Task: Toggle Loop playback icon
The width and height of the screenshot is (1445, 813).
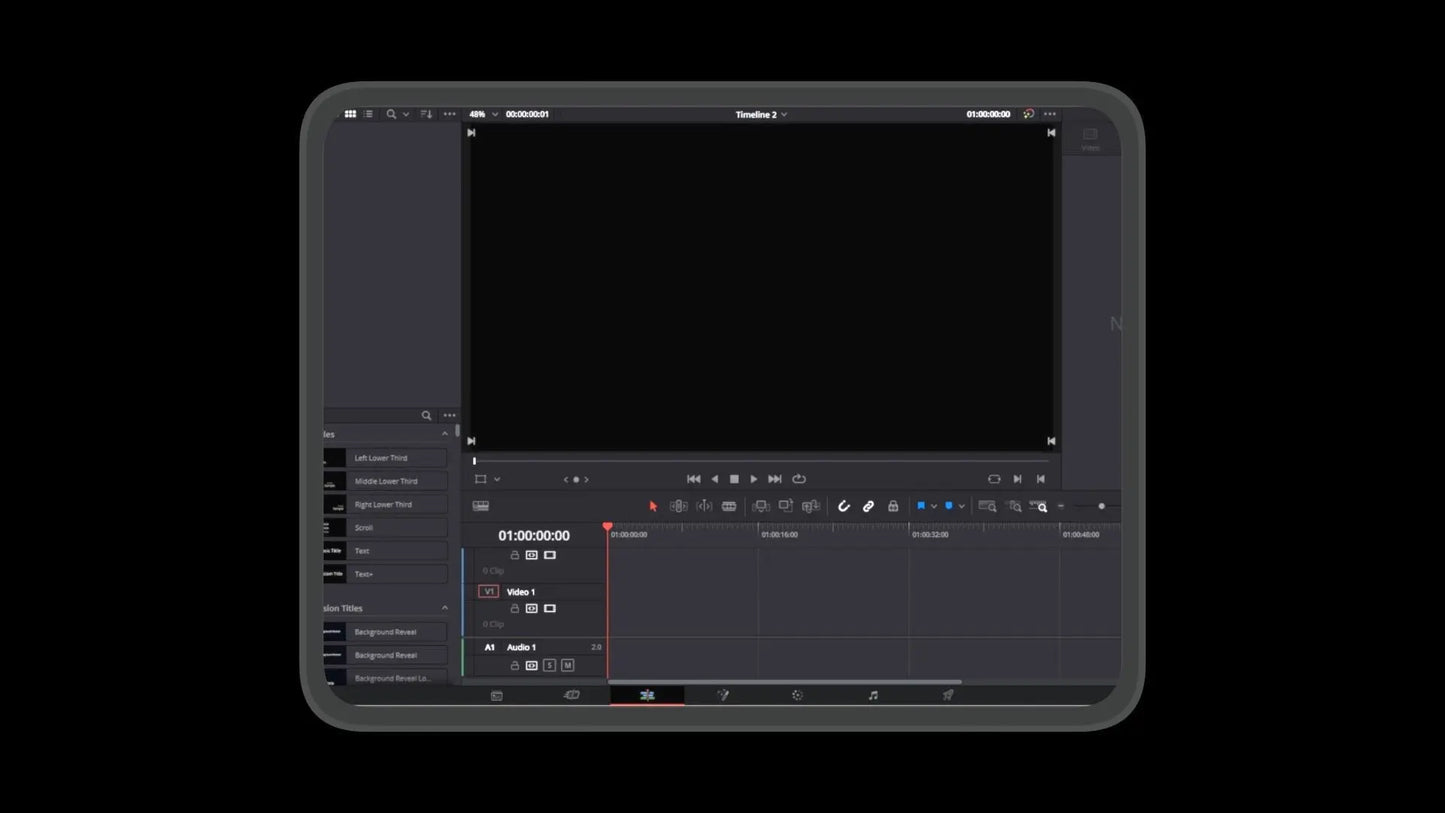Action: [x=799, y=479]
